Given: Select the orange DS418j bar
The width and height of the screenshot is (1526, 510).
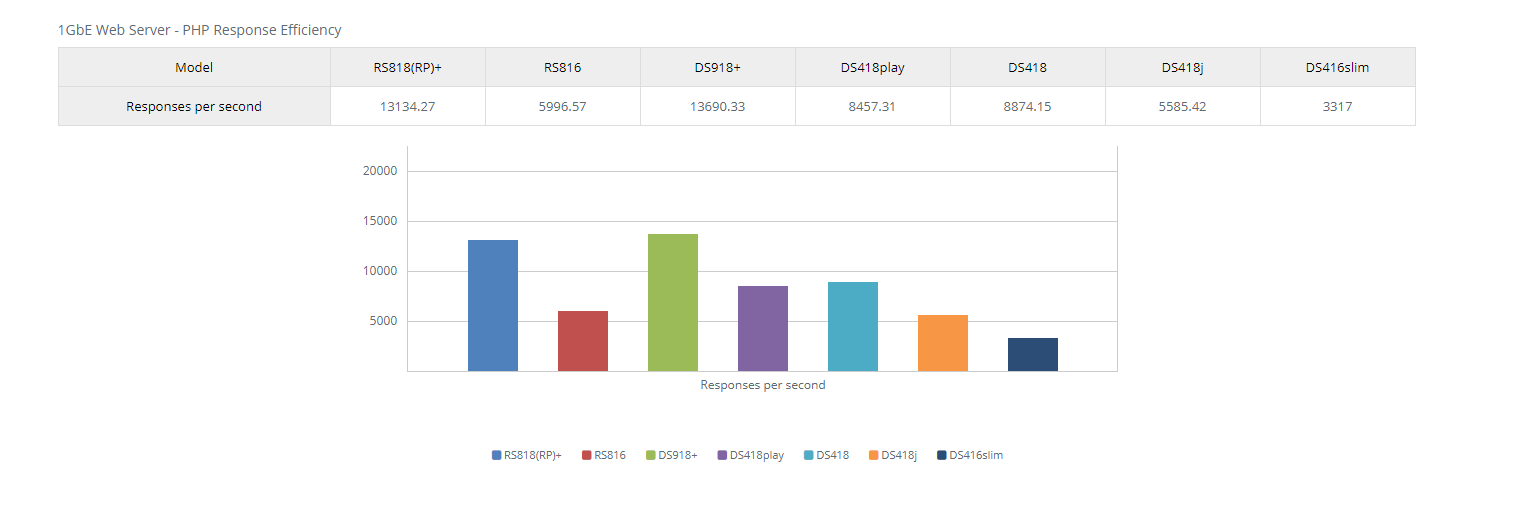Looking at the screenshot, I should pyautogui.click(x=943, y=343).
